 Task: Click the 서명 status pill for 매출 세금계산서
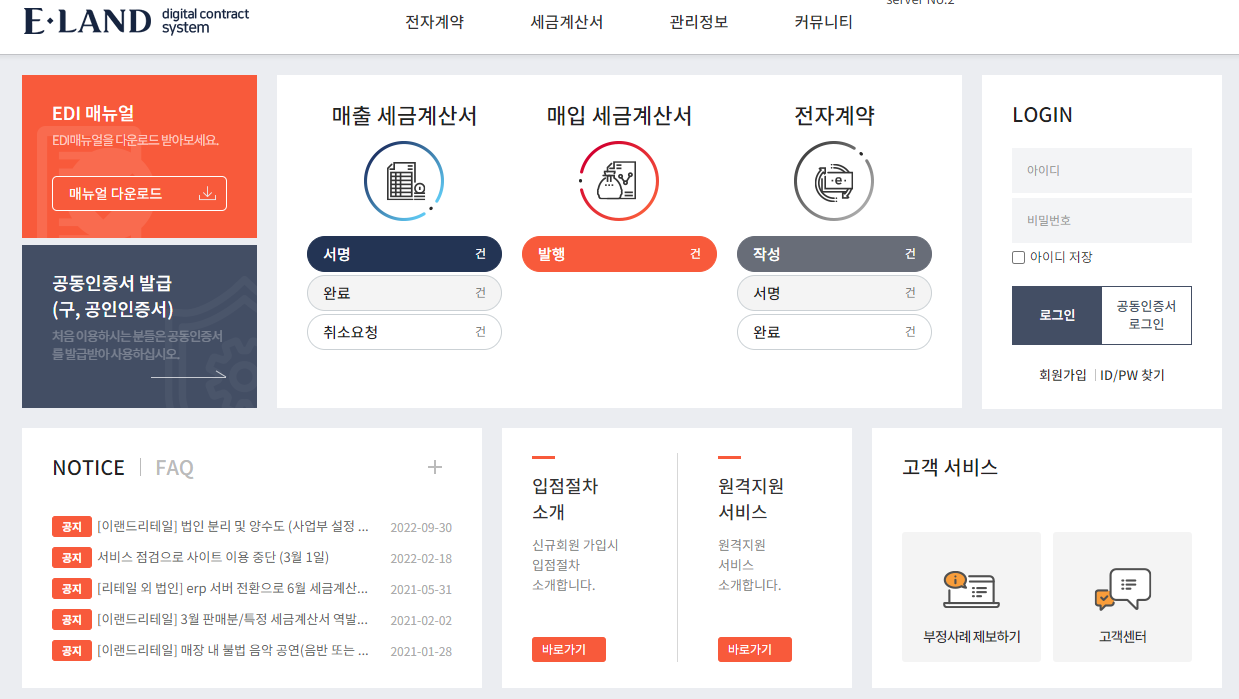(x=403, y=253)
